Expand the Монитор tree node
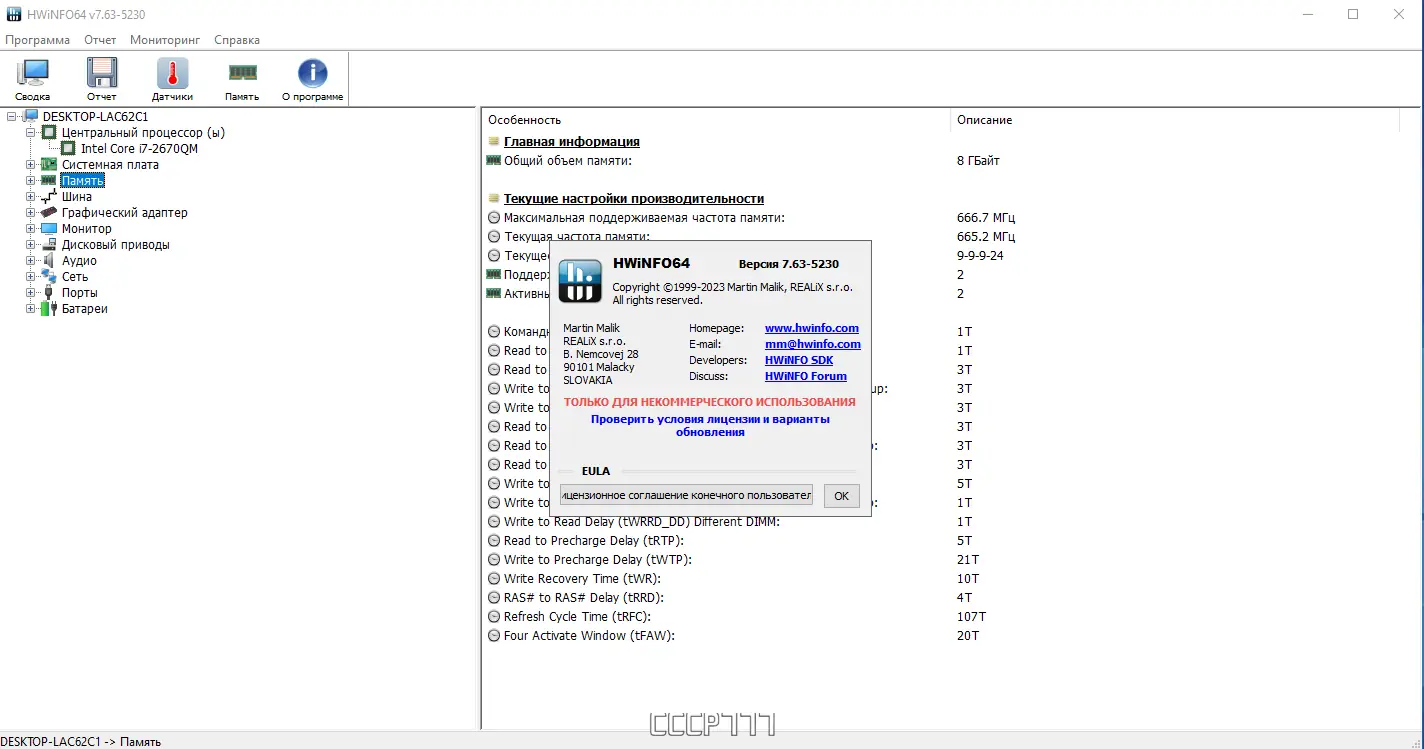The height and width of the screenshot is (749, 1424). point(30,229)
